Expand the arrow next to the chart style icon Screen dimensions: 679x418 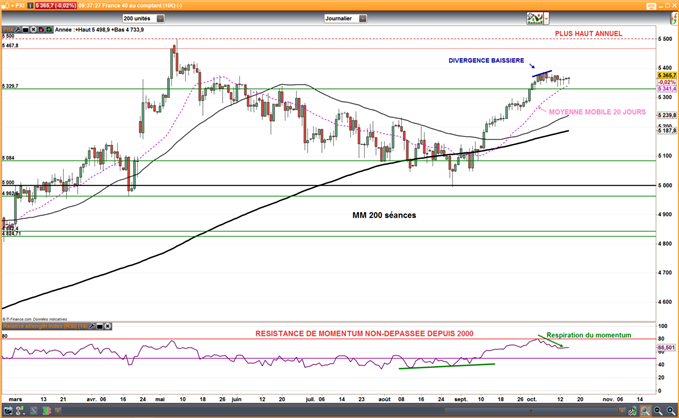tap(546, 19)
